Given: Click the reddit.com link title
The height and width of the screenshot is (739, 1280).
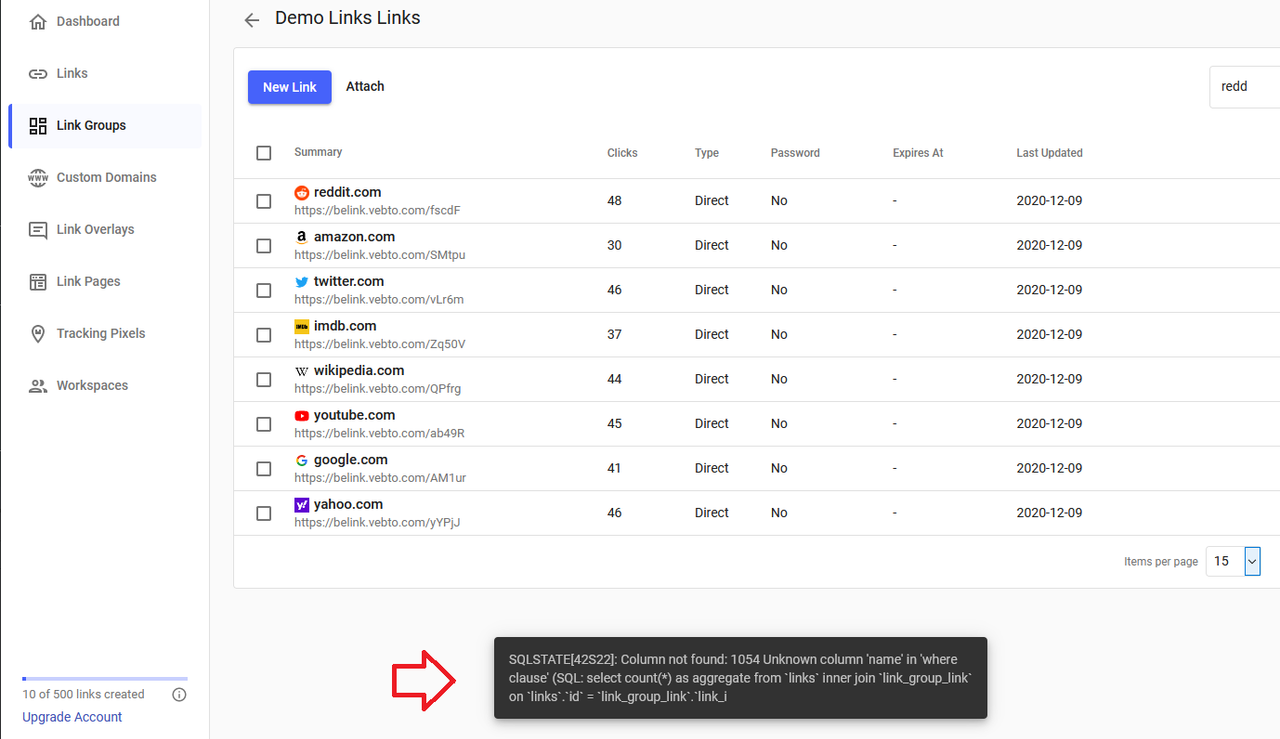Looking at the screenshot, I should pyautogui.click(x=347, y=192).
